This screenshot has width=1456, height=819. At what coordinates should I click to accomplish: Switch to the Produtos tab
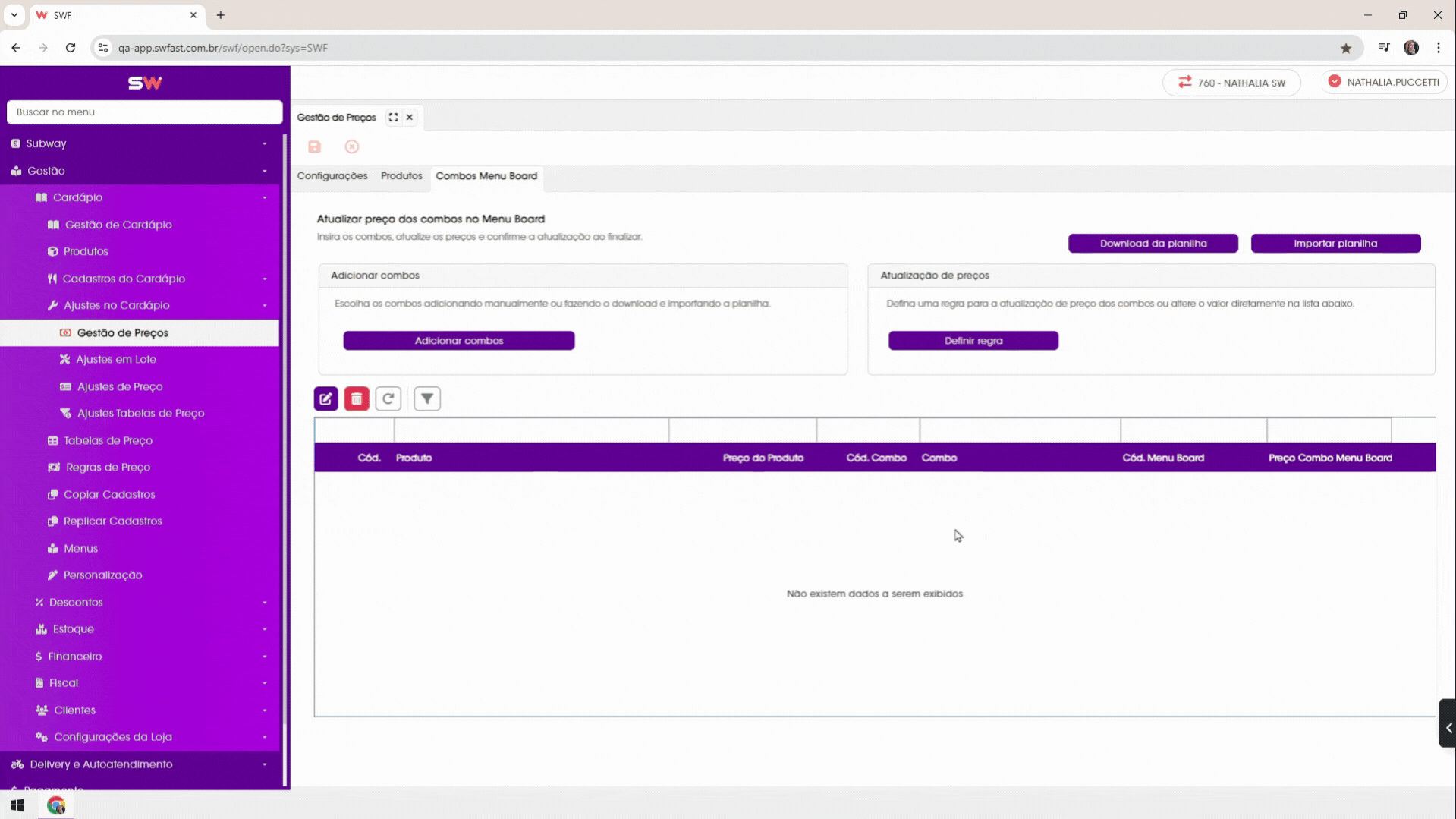401,176
